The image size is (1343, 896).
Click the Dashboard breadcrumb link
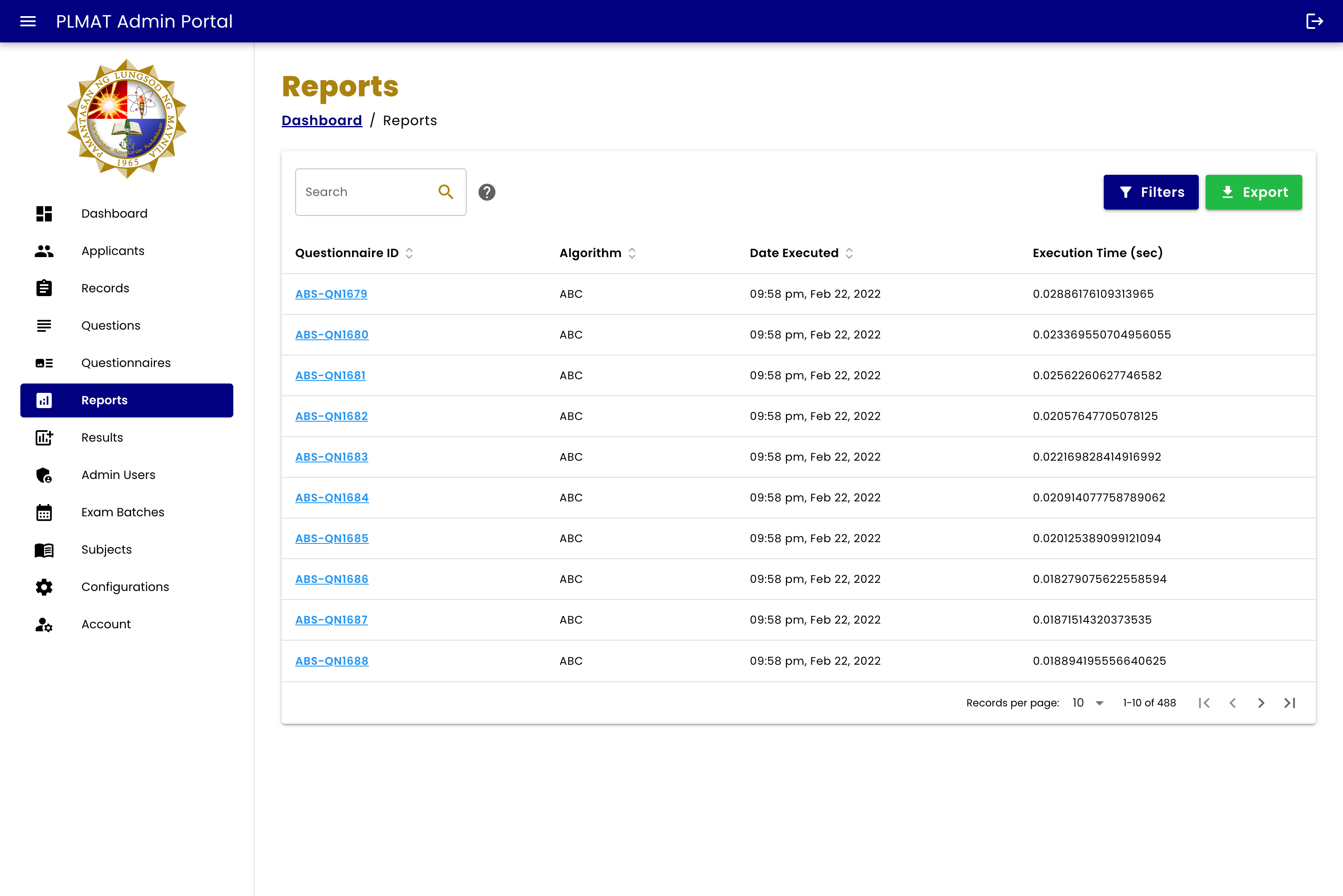click(x=322, y=120)
